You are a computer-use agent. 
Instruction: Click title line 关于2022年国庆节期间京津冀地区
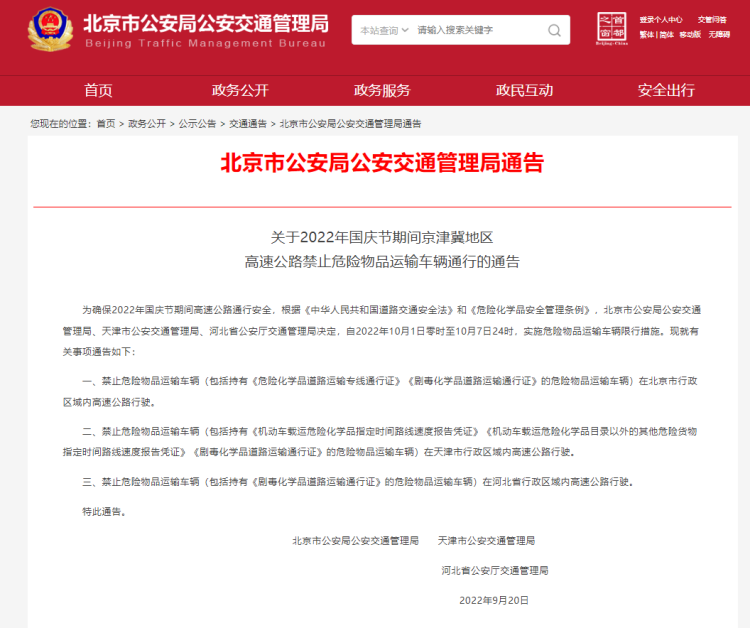point(382,237)
